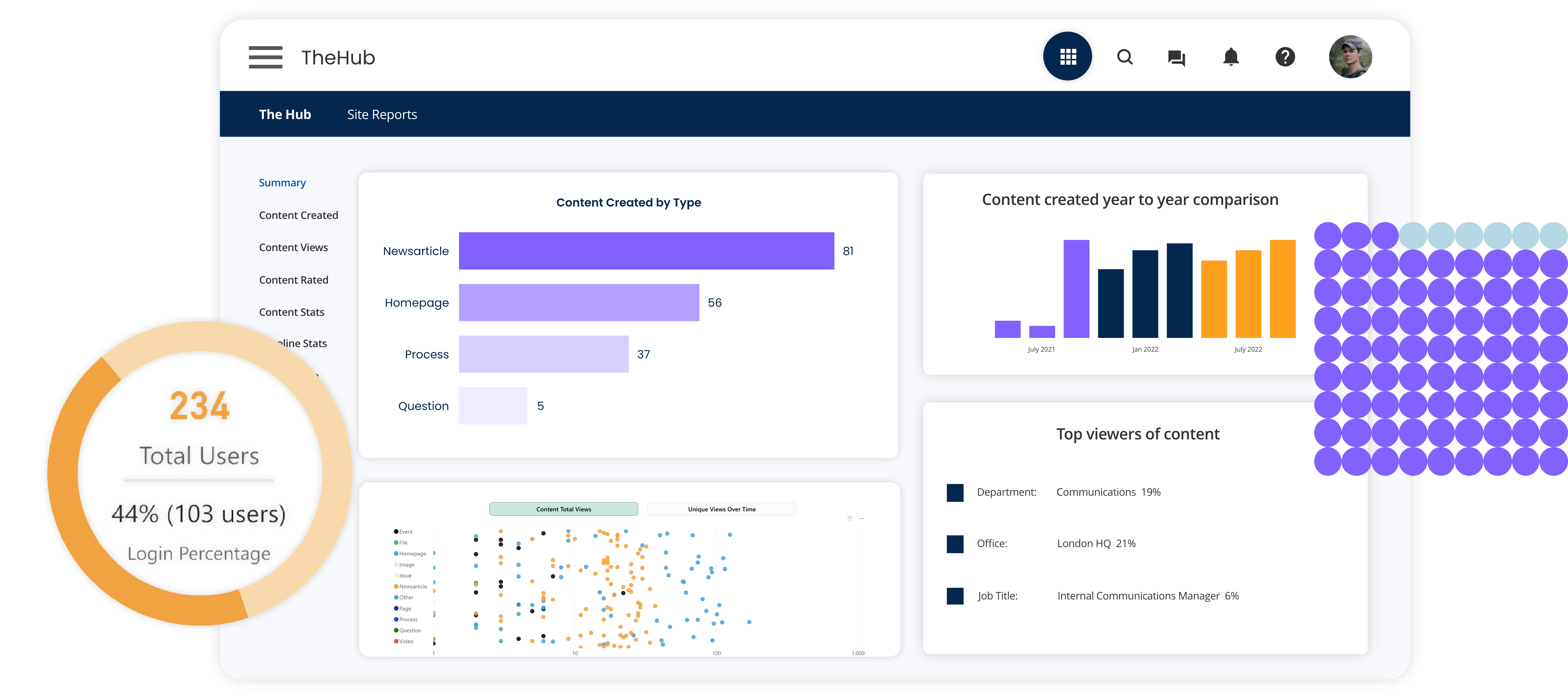Go to Summary report section
Image resolution: width=1568 pixels, height=699 pixels.
point(282,182)
